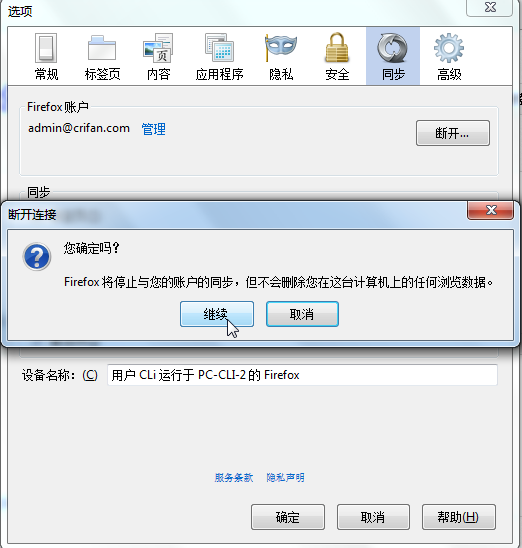Open the 管理 account manage link
The width and height of the screenshot is (522, 548).
point(153,129)
